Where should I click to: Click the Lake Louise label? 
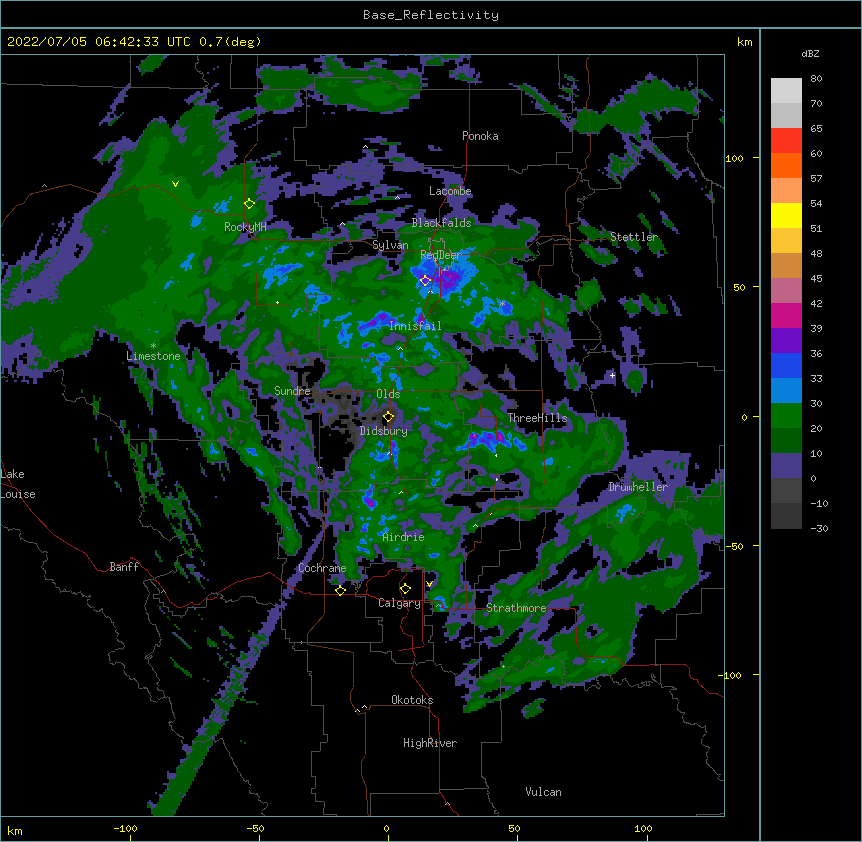coord(18,484)
